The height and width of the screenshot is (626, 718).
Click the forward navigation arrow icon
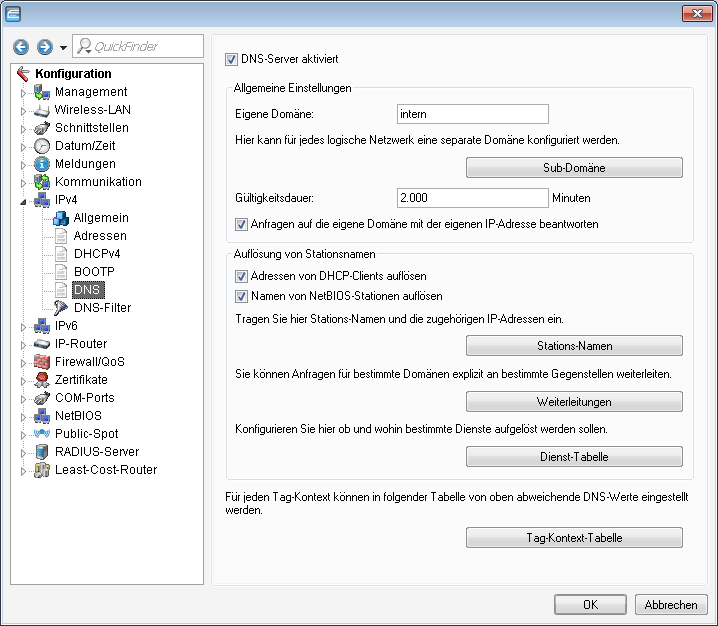(x=44, y=47)
